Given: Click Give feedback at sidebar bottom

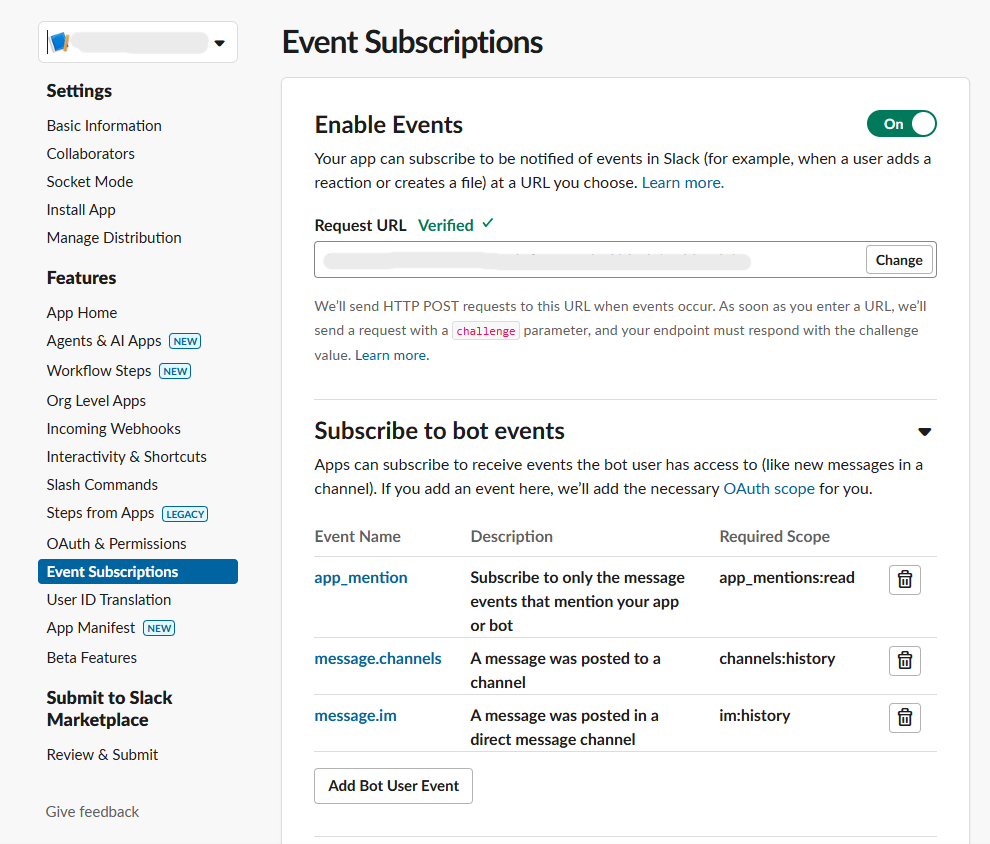Looking at the screenshot, I should (92, 811).
